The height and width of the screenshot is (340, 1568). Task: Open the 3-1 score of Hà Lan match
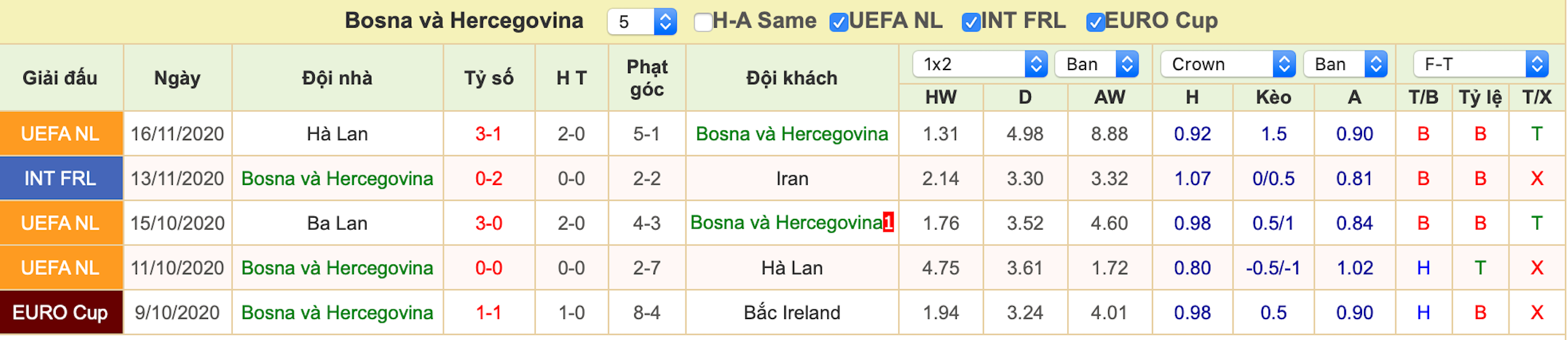489,133
